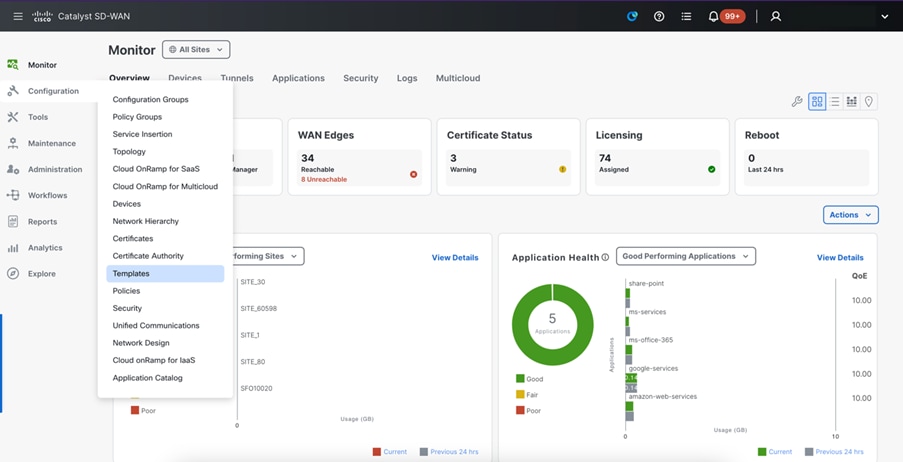
Task: Click the Configuration wrench icon
Action: (x=13, y=90)
